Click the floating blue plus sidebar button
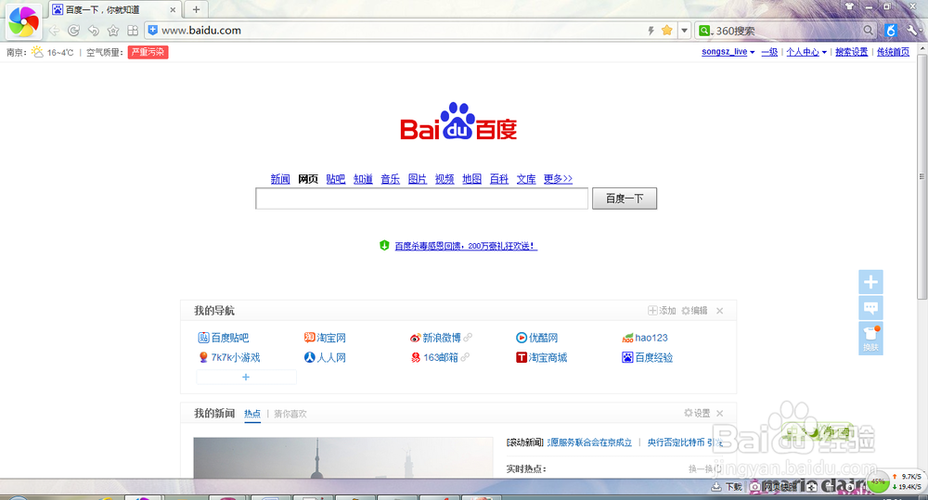 tap(871, 282)
